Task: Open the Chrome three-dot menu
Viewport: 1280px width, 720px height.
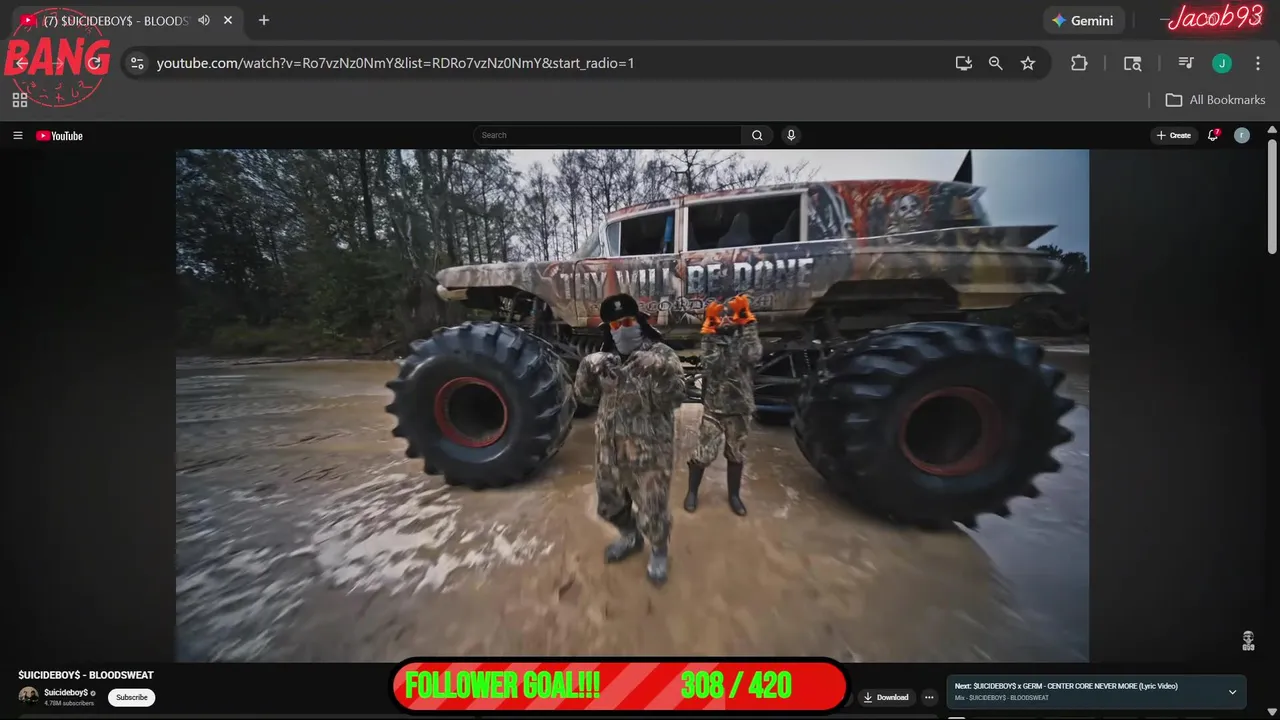Action: [x=1258, y=63]
